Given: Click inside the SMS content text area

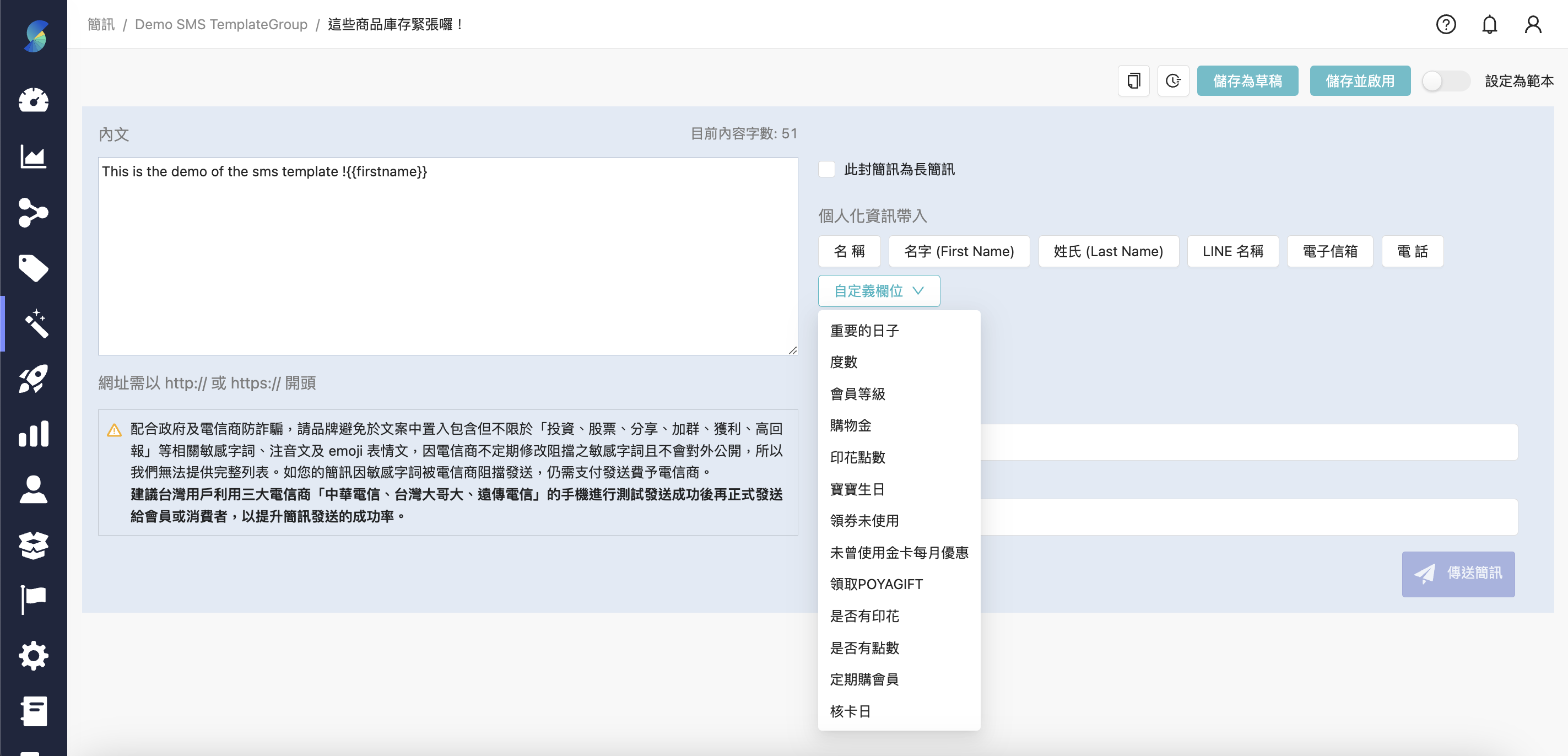Looking at the screenshot, I should coord(447,256).
